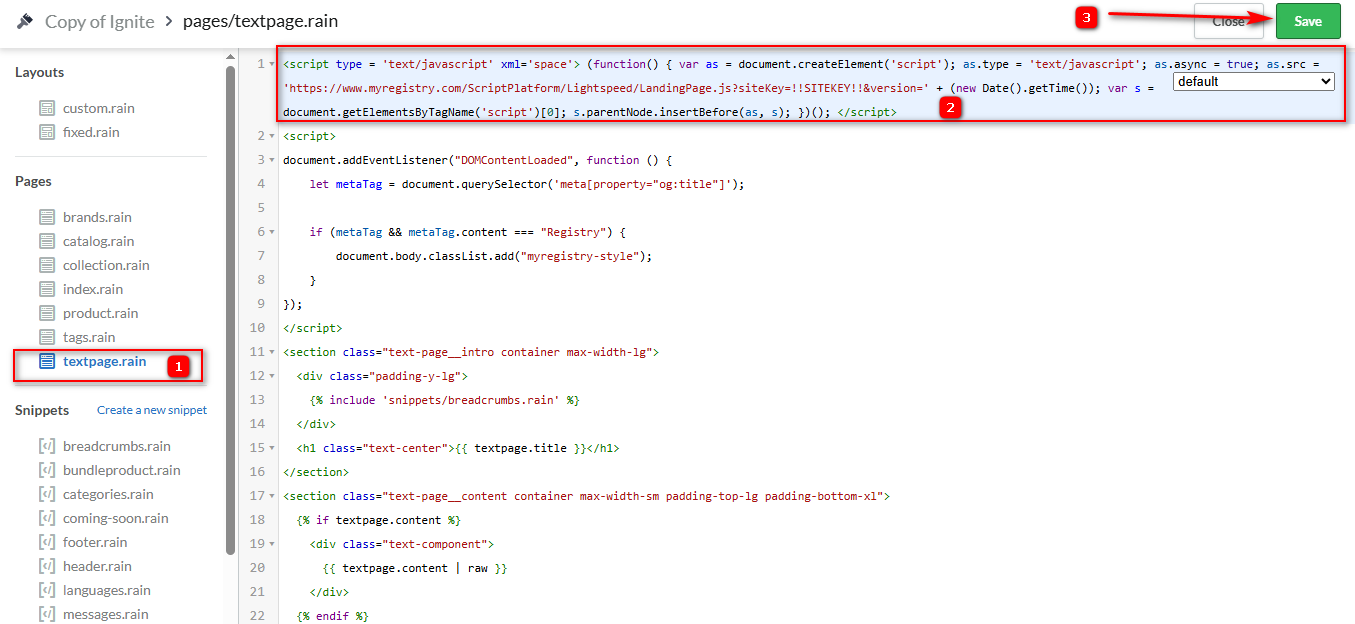Click line 7 myregistry-style code

[x=494, y=256]
